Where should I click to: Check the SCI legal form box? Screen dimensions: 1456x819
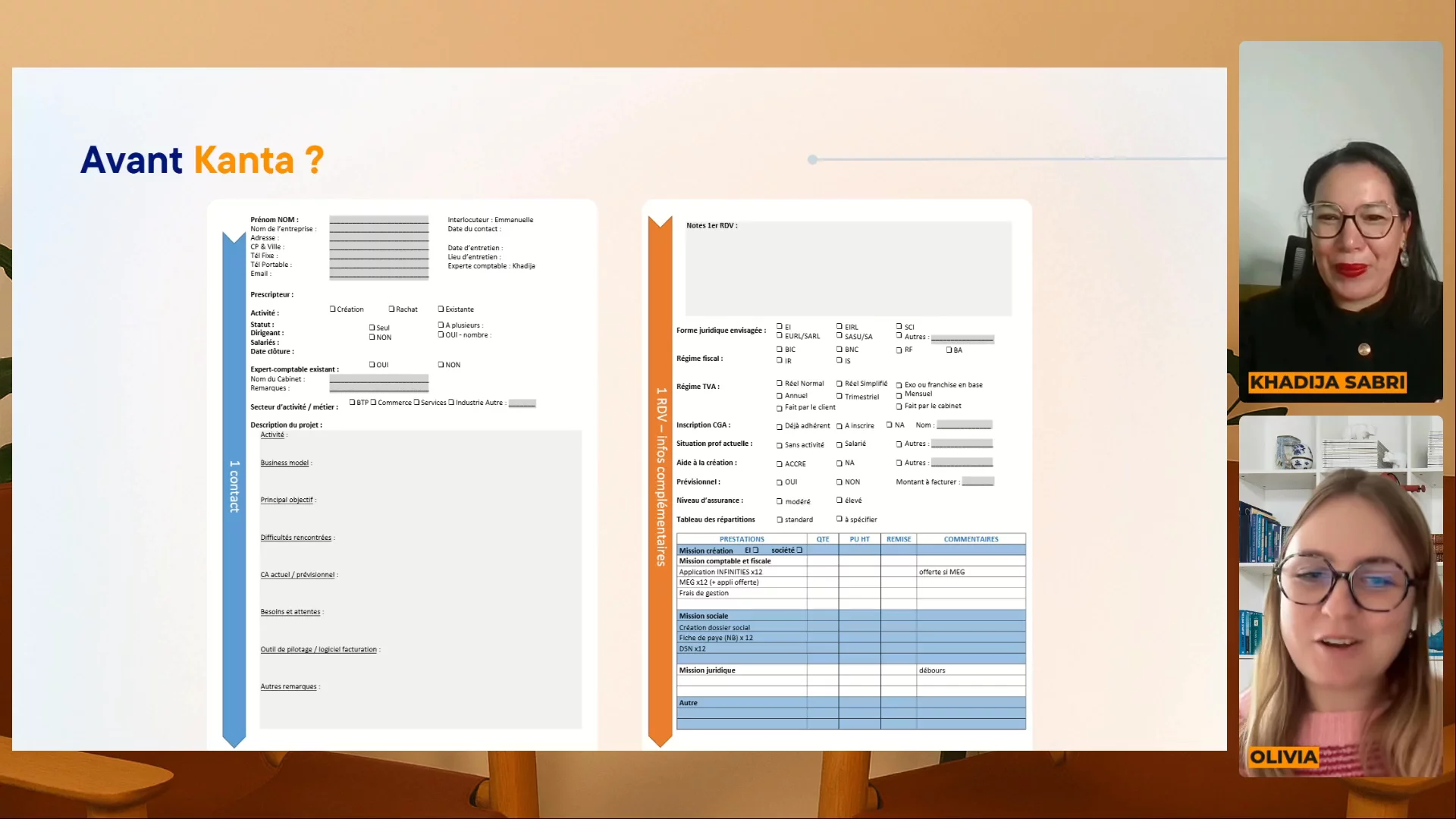pos(899,326)
